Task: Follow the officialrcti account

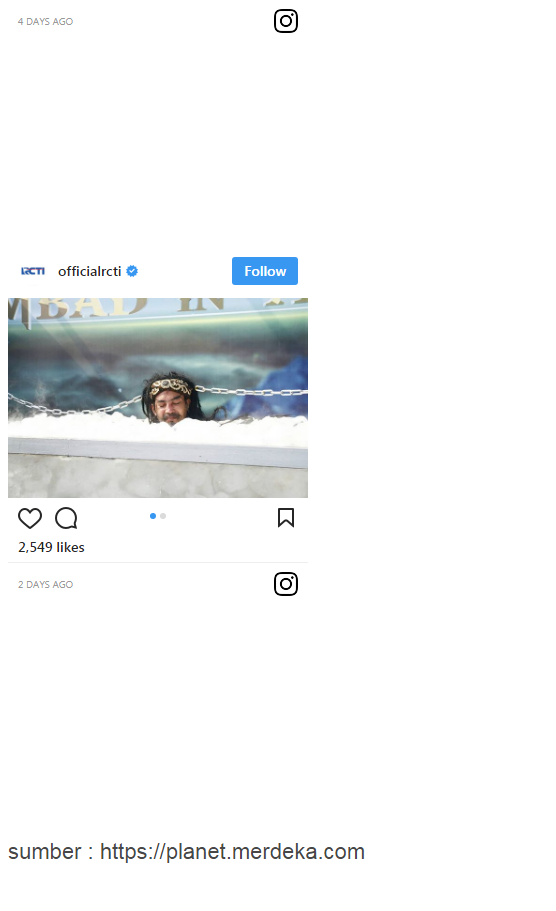Action: point(265,271)
